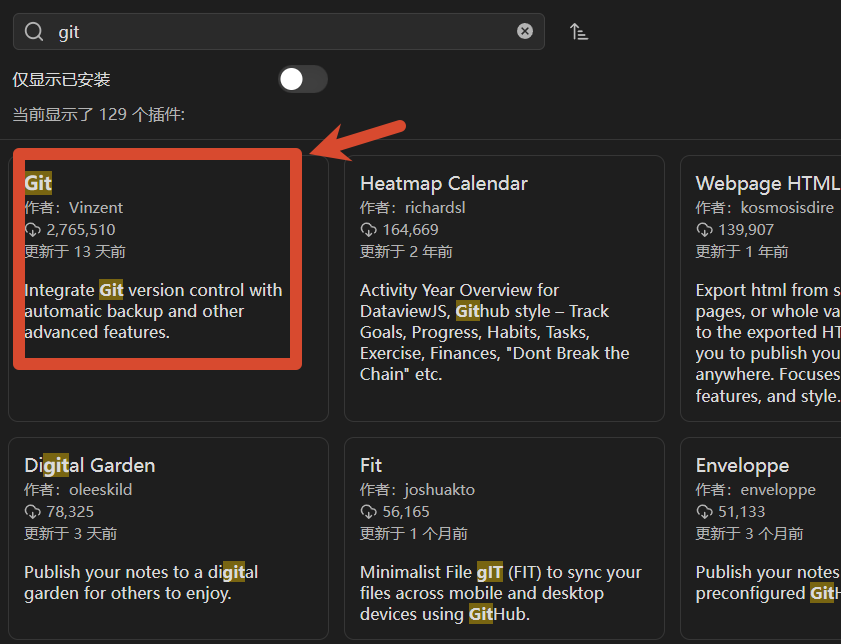Open the Enveloppe plugin card
The height and width of the screenshot is (644, 841).
761,538
